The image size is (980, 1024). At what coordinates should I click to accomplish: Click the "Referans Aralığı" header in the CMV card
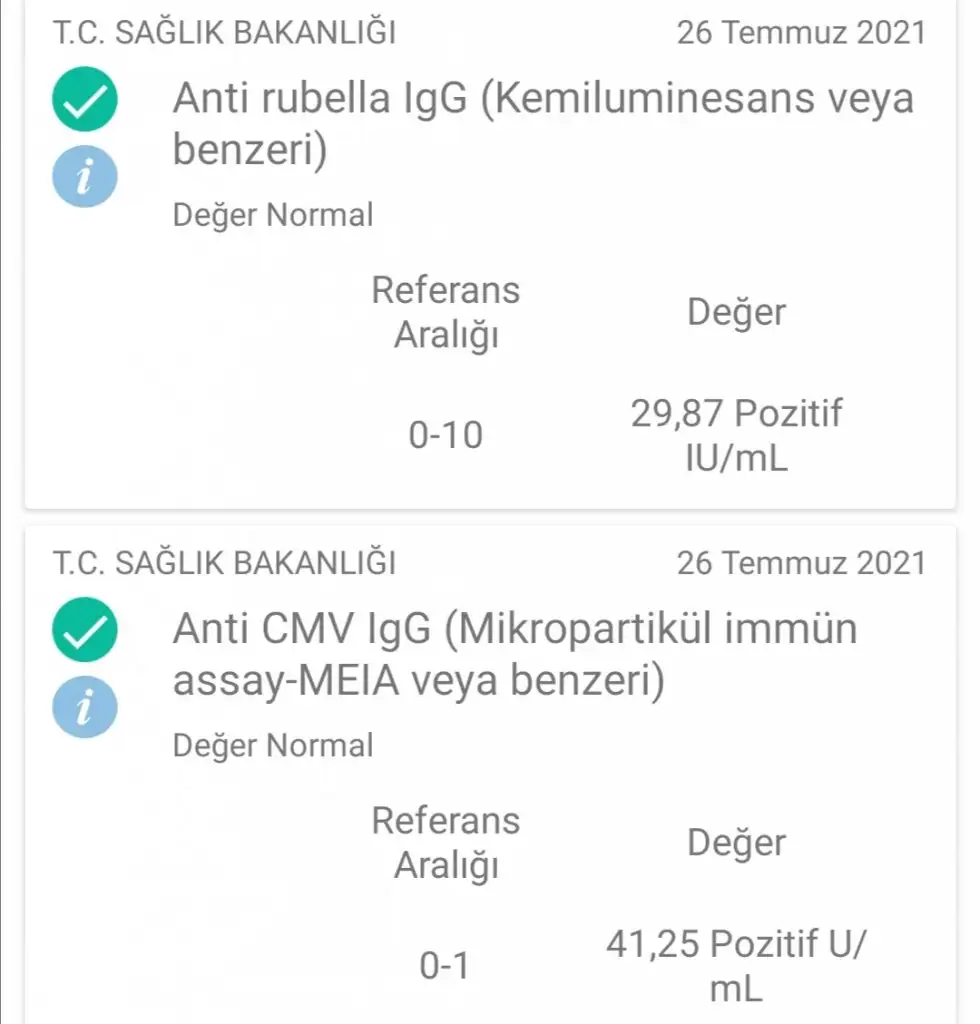coord(446,843)
